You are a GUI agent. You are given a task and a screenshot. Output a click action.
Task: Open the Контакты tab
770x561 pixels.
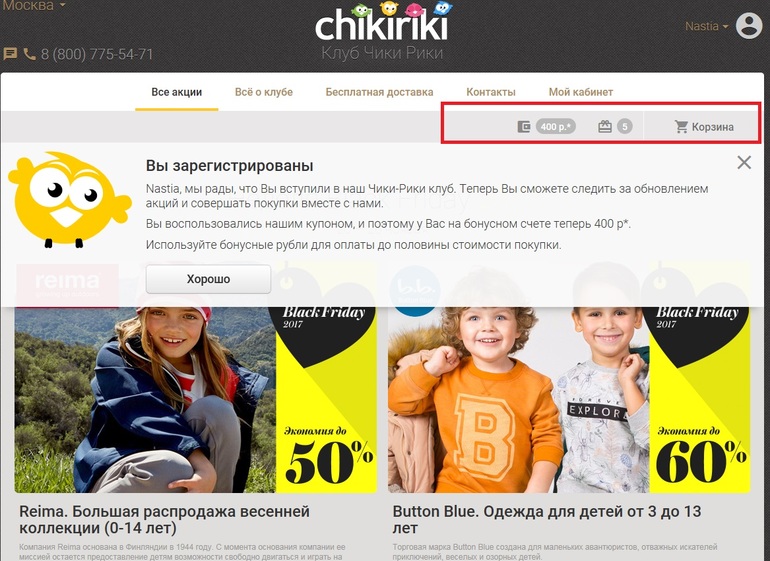click(491, 92)
